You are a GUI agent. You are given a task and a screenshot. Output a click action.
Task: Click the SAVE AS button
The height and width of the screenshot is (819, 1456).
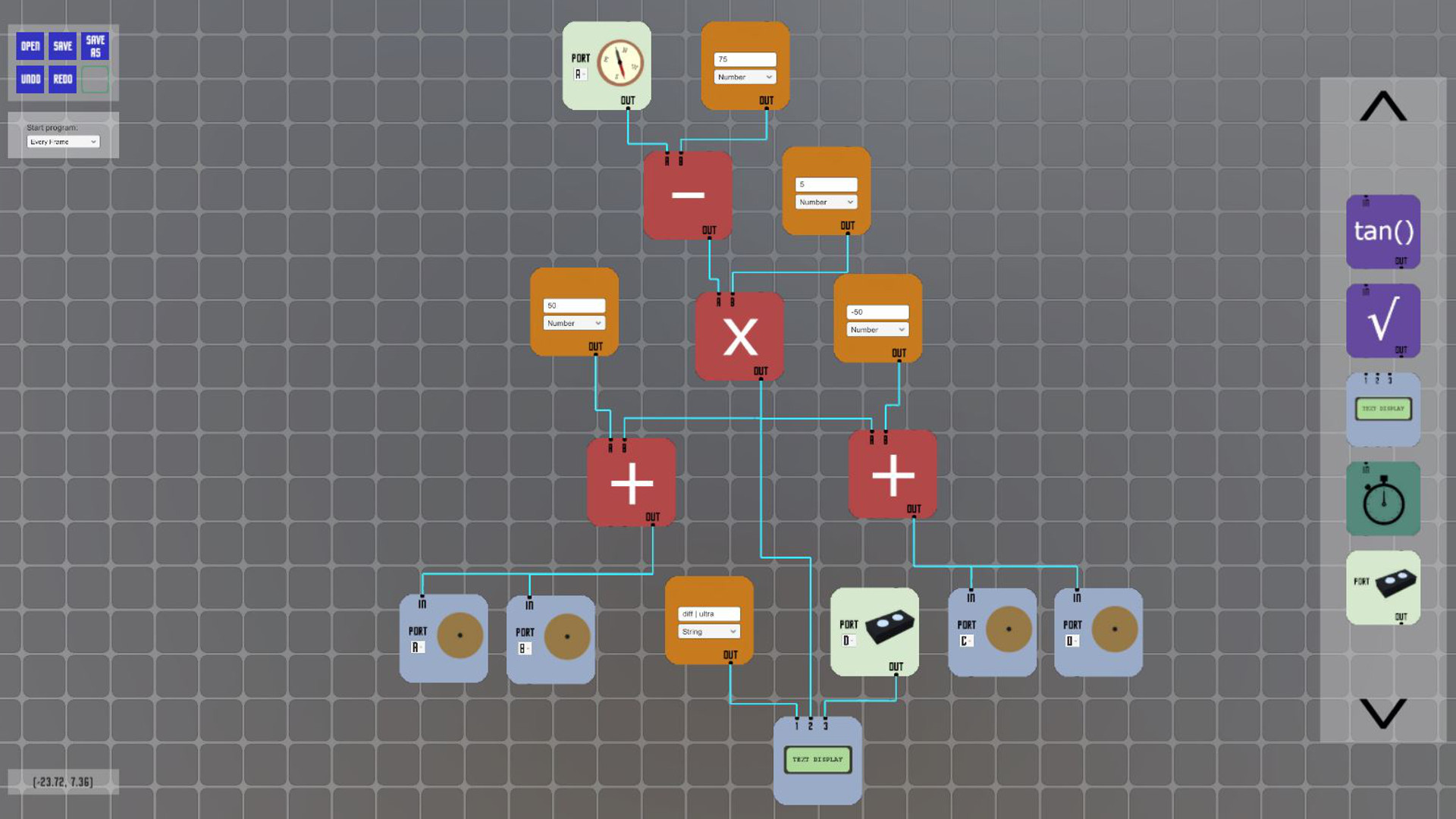(96, 46)
